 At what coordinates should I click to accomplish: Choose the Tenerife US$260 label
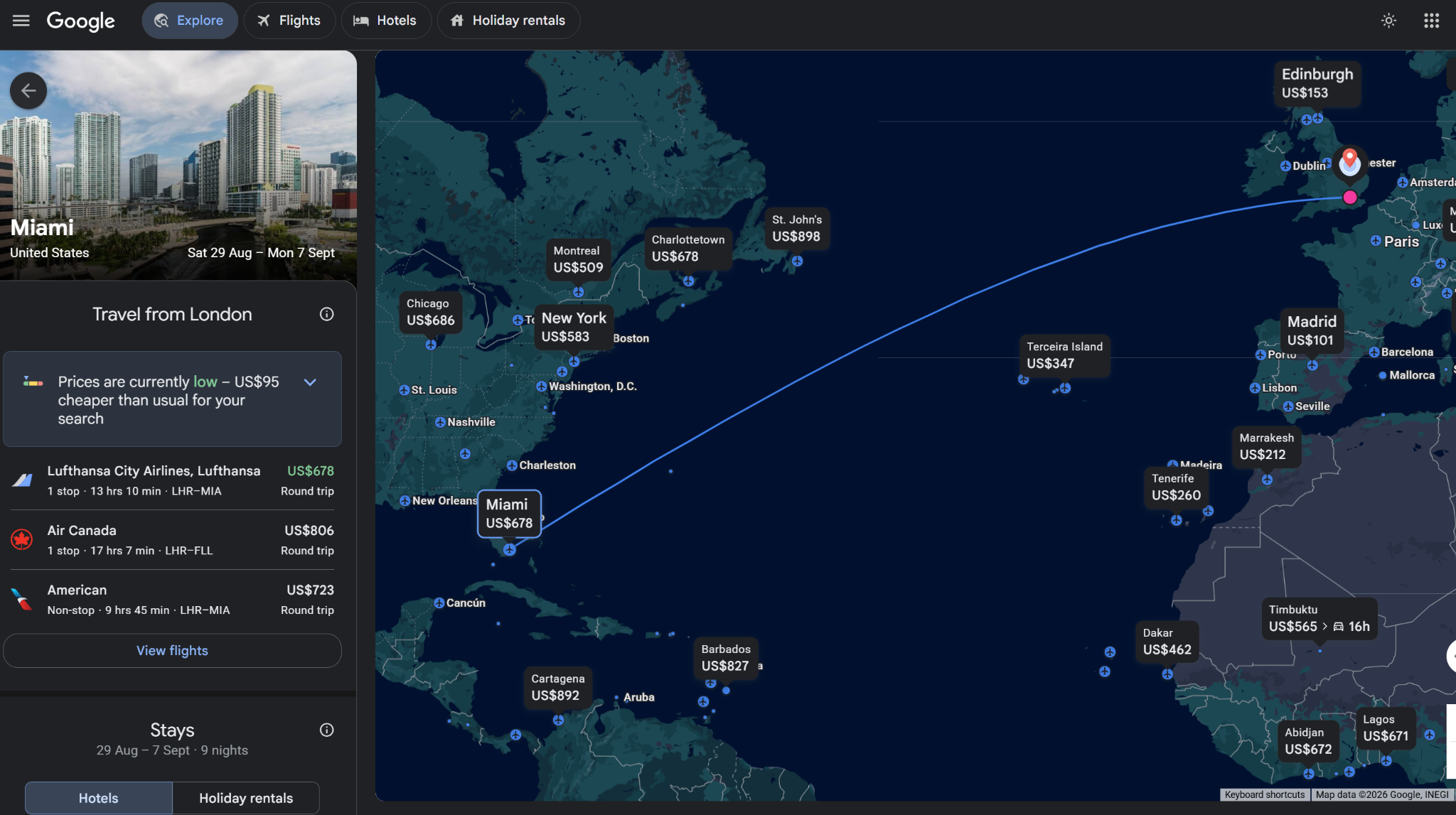[1176, 487]
